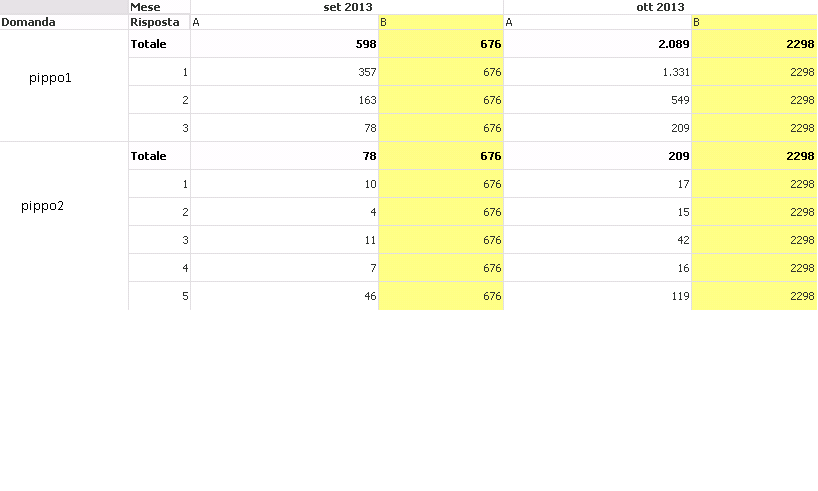Select the ott 2013 month column header
Screen dimensions: 818x491
(x=660, y=7)
